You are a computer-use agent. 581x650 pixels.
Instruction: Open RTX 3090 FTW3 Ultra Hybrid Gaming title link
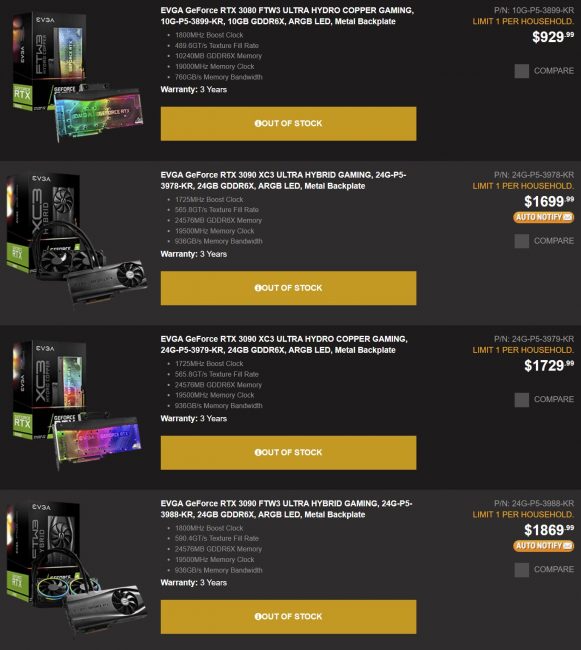(286, 509)
